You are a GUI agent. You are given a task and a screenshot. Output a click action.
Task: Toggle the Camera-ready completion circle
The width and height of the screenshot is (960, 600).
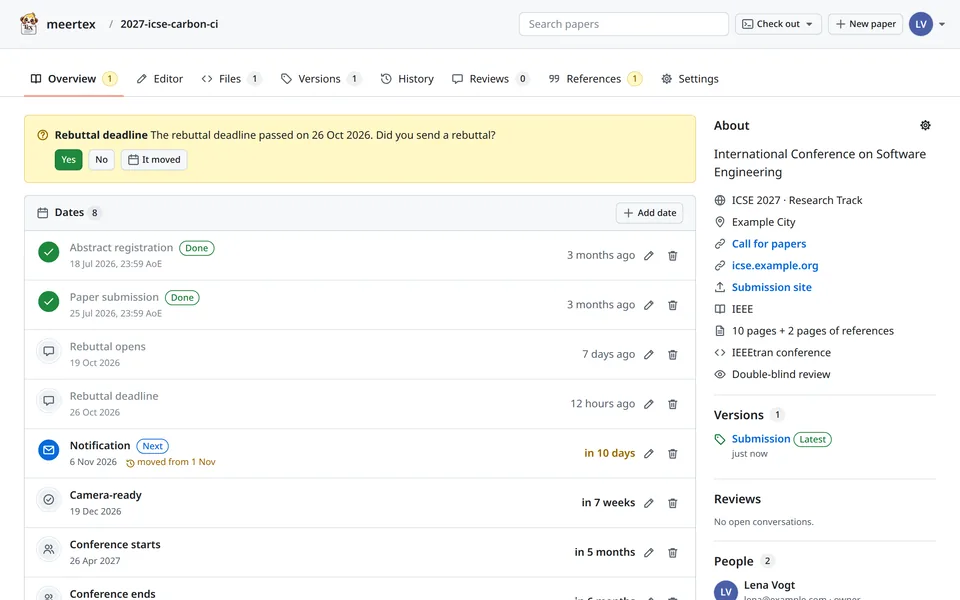point(48,500)
